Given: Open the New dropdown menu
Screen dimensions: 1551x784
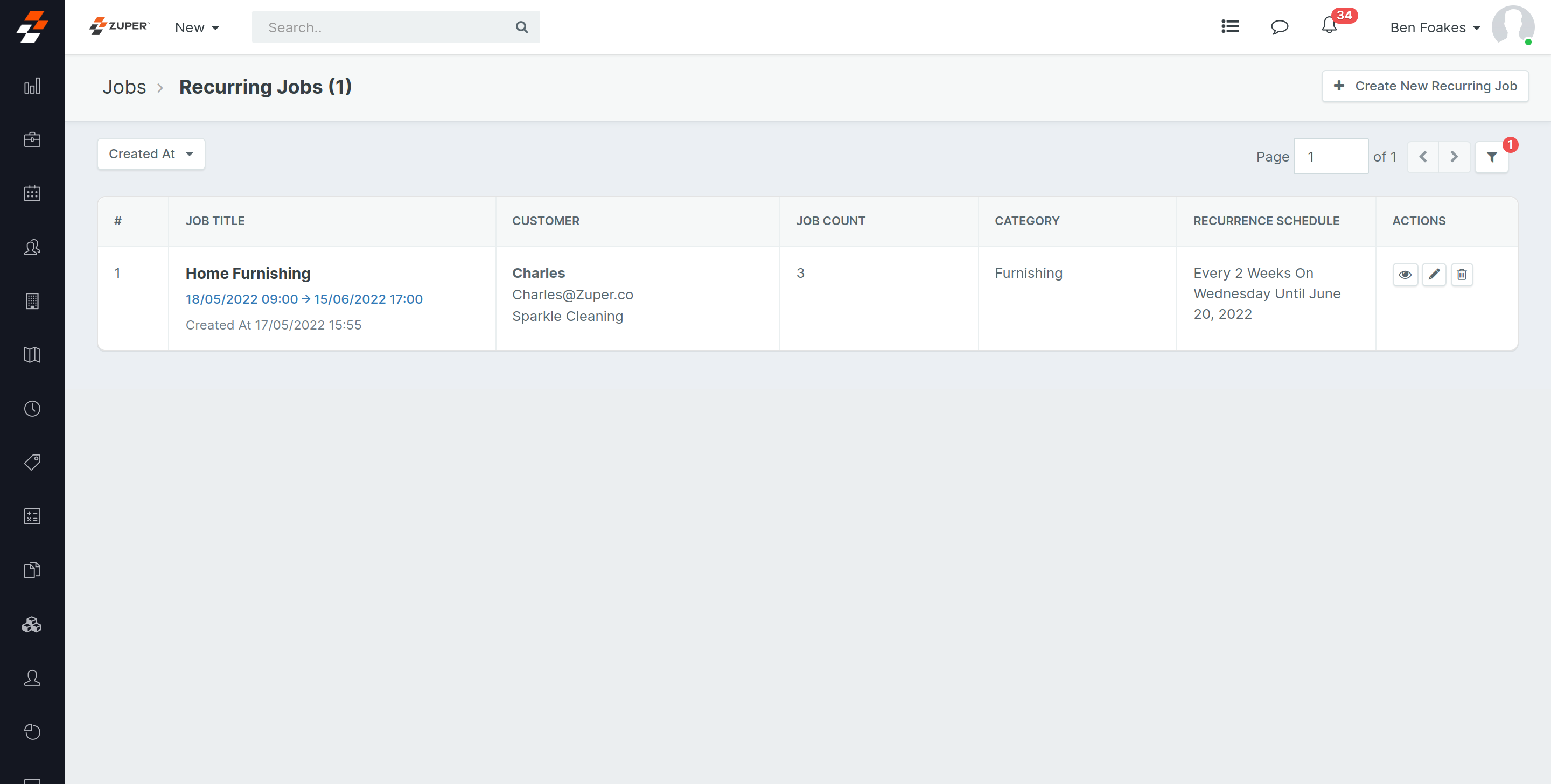Looking at the screenshot, I should coord(197,27).
